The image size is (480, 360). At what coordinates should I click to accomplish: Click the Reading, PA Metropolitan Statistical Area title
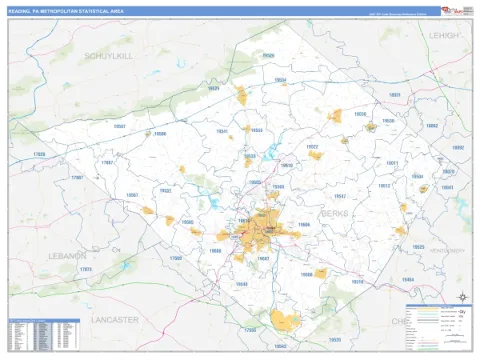[x=66, y=11]
